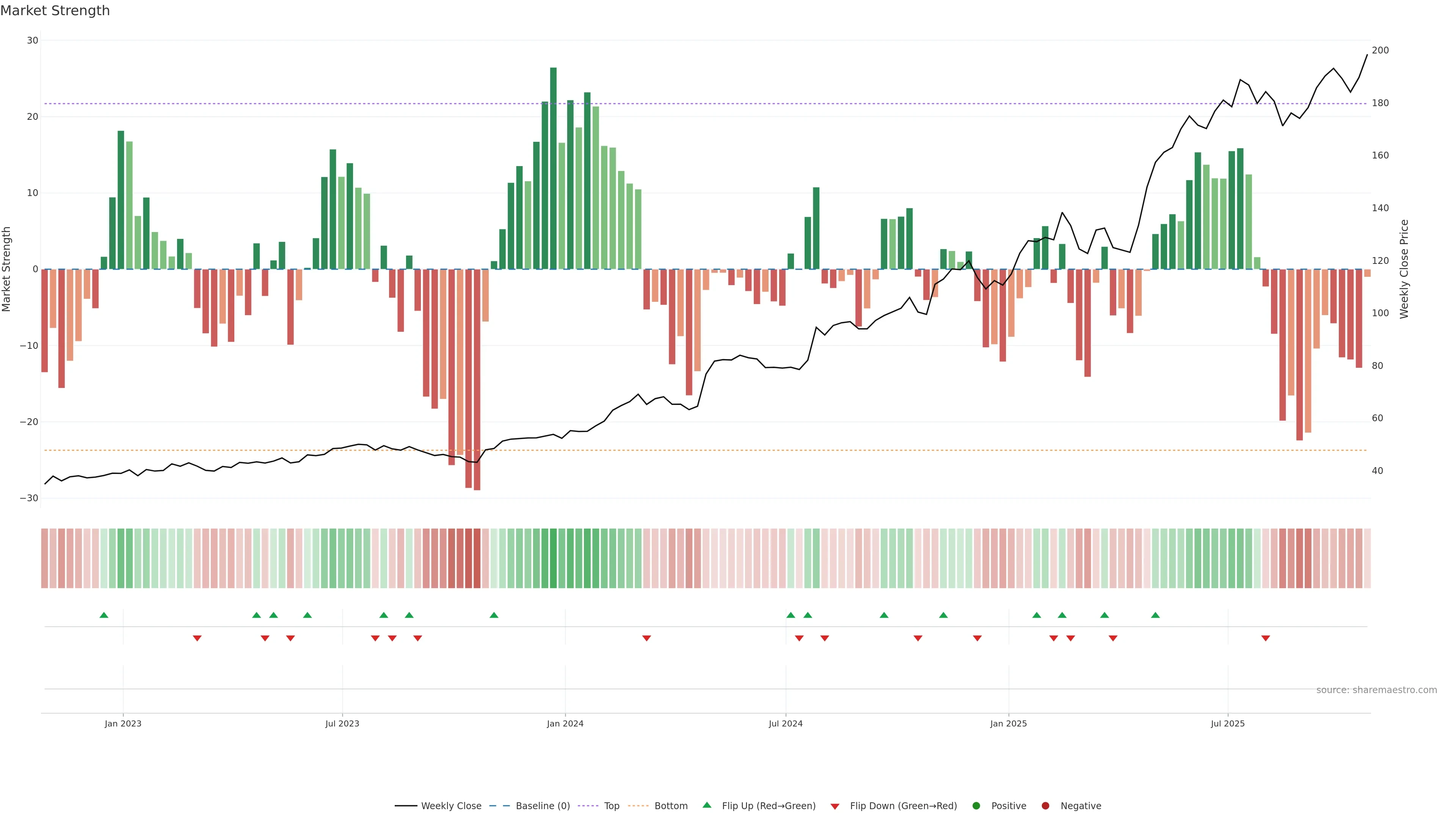
Task: Click green Positive circle legend icon
Action: [x=976, y=805]
